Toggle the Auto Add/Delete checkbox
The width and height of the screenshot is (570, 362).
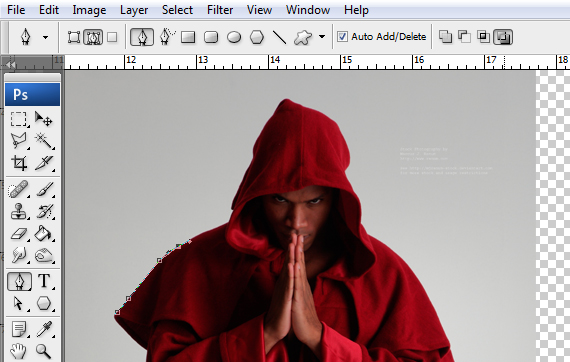click(342, 37)
